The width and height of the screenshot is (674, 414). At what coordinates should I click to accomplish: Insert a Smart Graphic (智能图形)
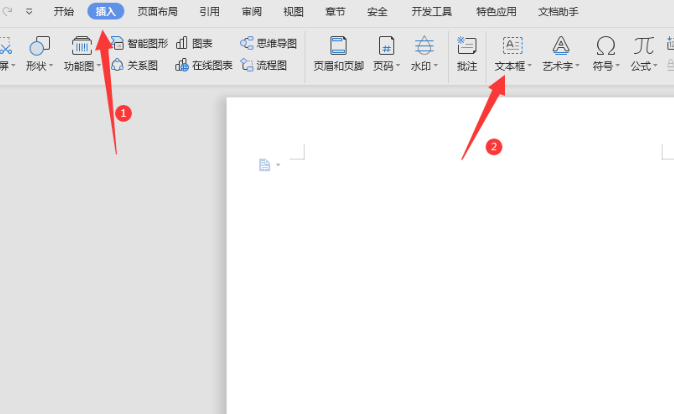point(140,43)
